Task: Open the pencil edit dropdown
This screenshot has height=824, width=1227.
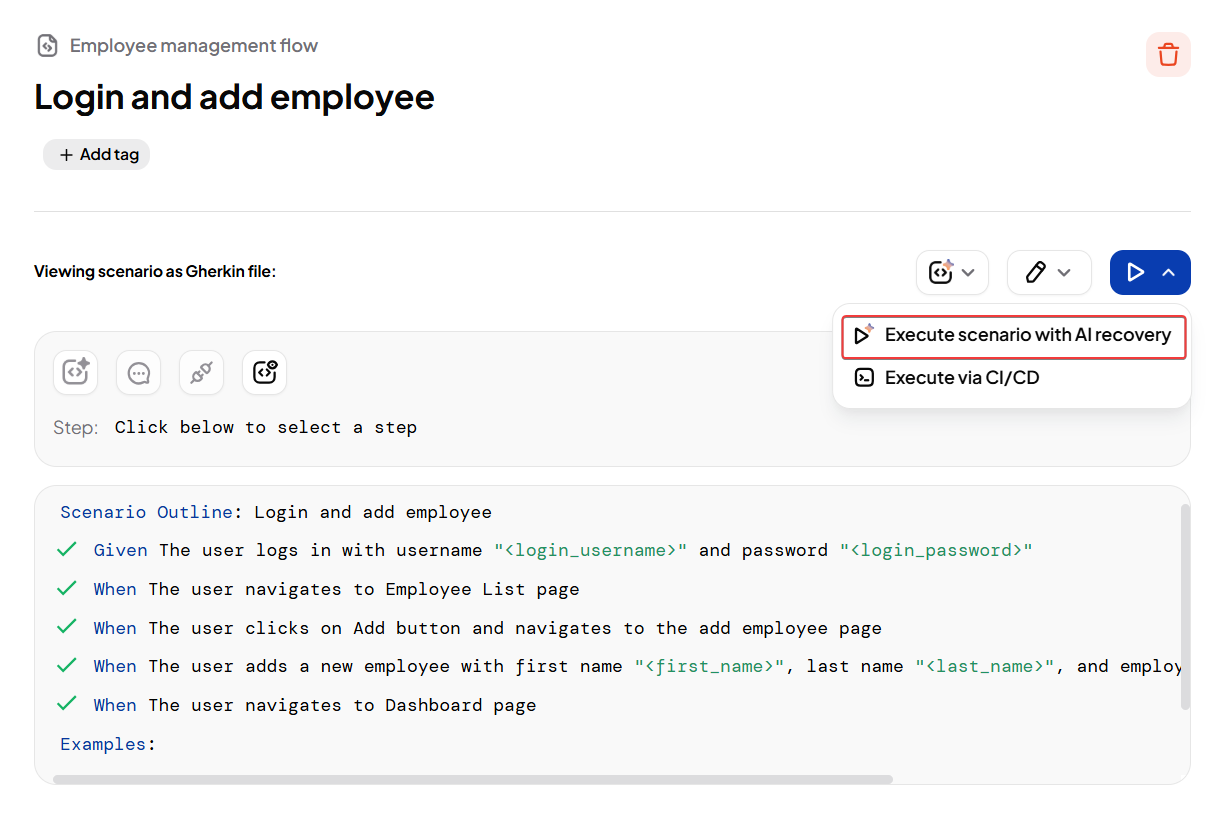Action: click(1049, 272)
